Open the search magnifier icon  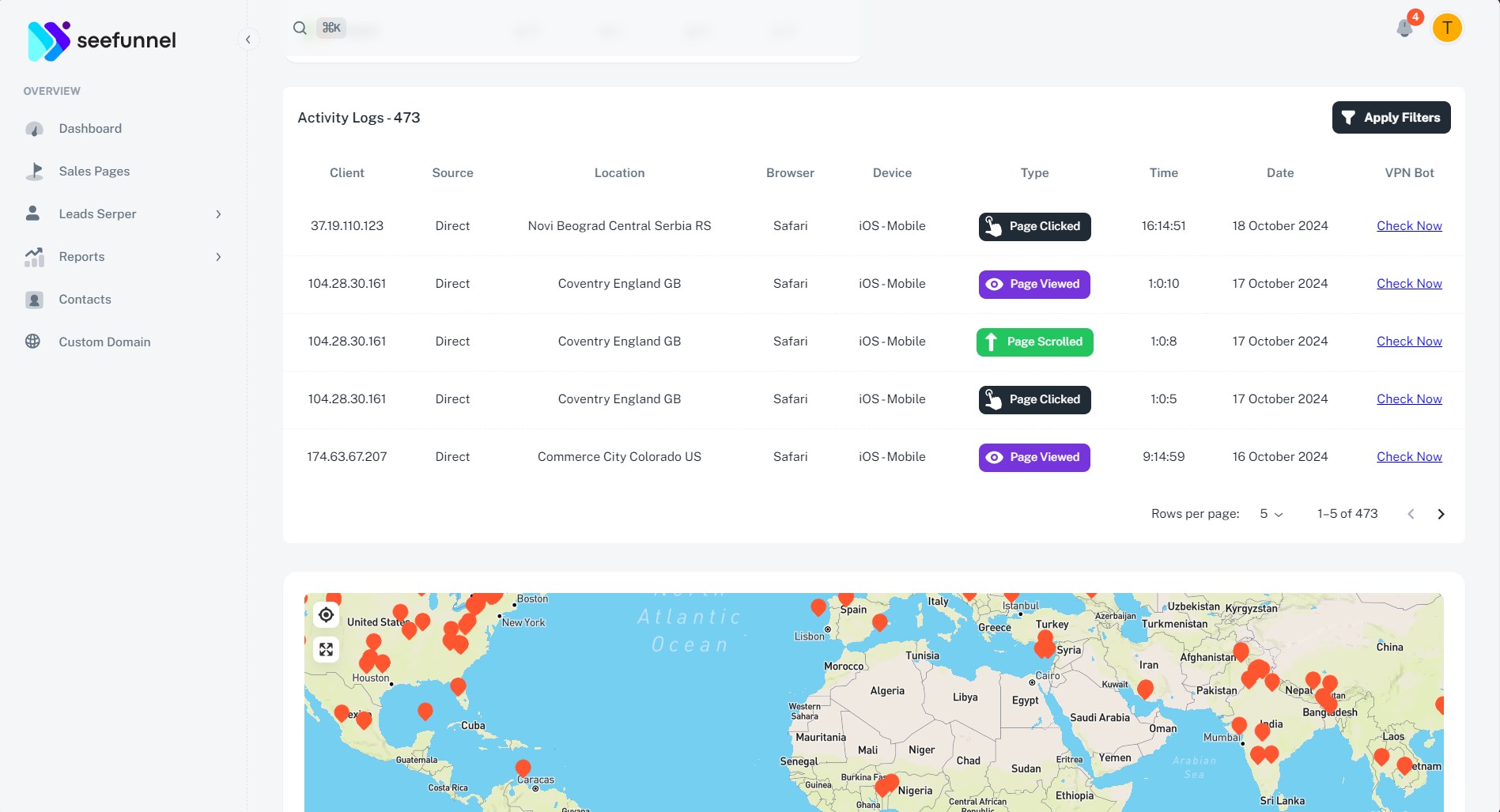pyautogui.click(x=300, y=28)
